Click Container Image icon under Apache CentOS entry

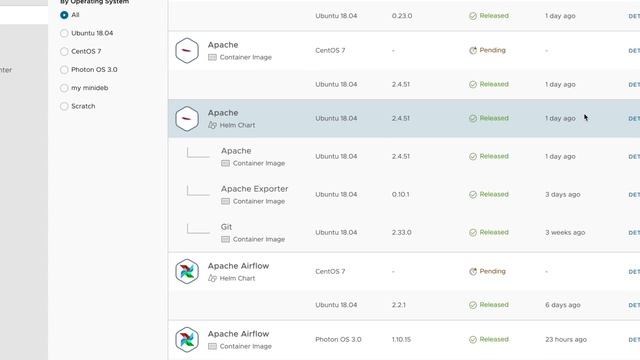[212, 58]
